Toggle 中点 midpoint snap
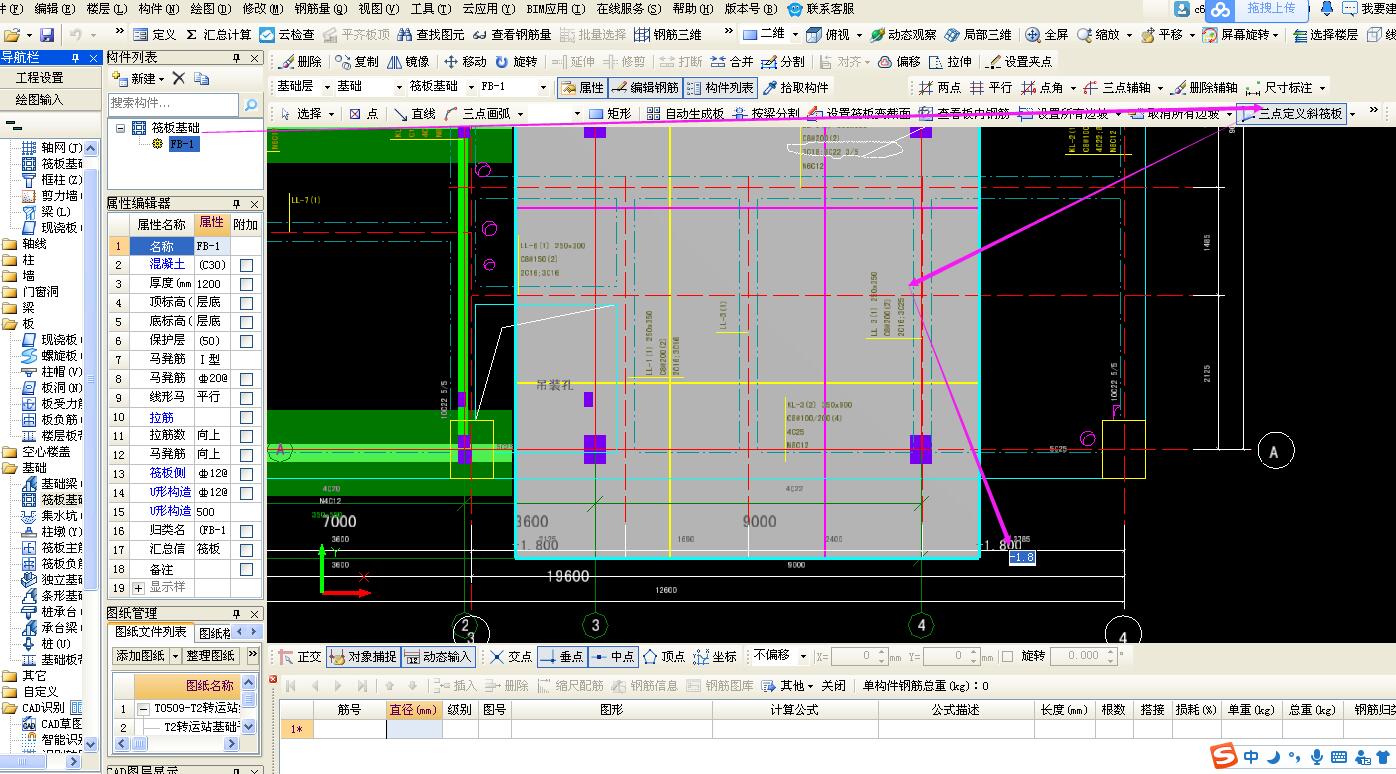Screen dimensions: 1396x774 click(613, 657)
